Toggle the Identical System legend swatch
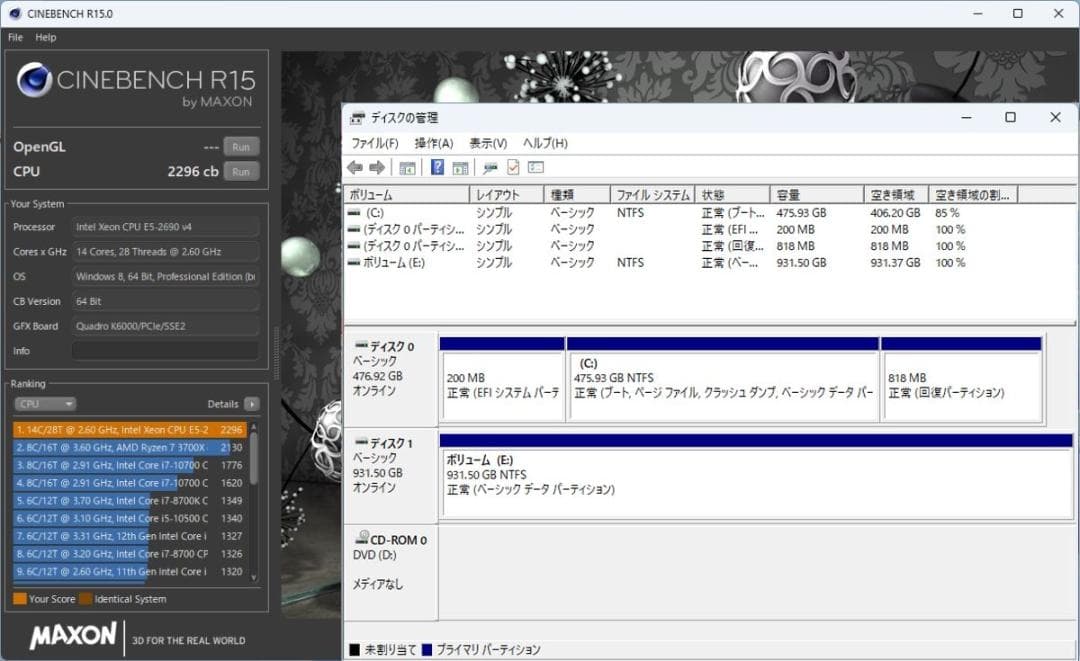The image size is (1080, 661). click(x=85, y=599)
